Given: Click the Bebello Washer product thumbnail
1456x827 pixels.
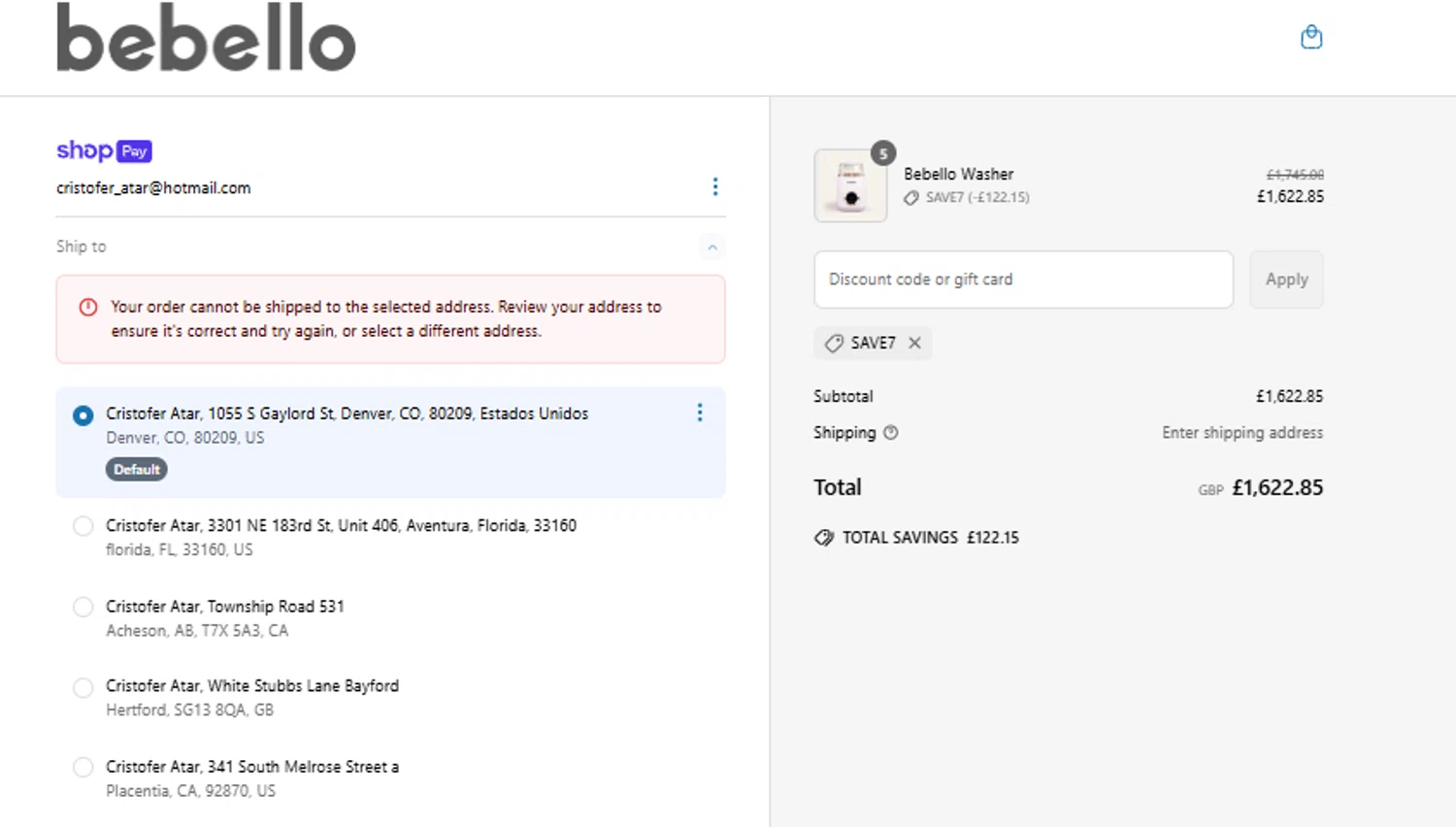Looking at the screenshot, I should 850,185.
